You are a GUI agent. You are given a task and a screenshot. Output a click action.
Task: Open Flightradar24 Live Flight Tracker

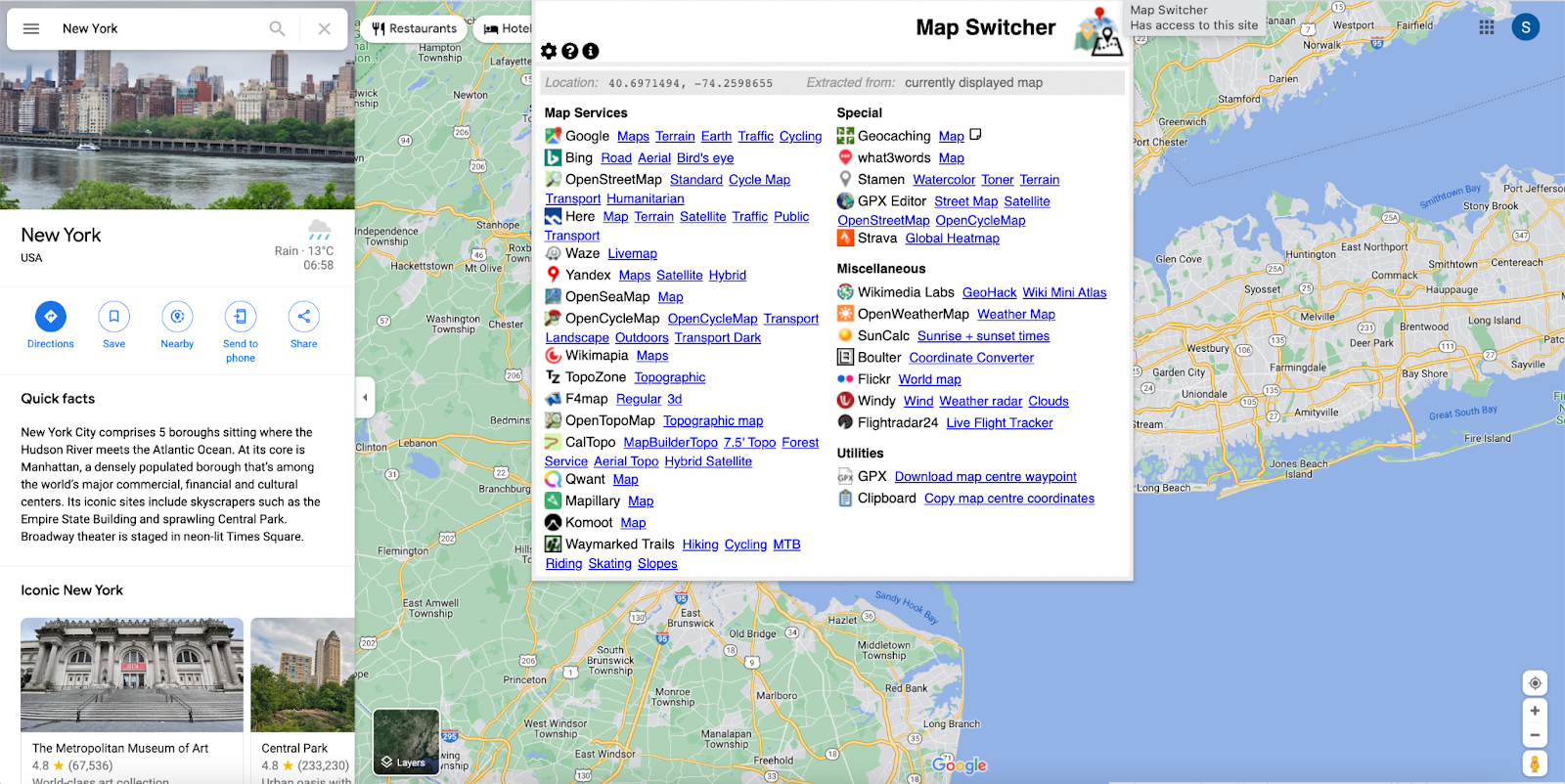point(1000,423)
